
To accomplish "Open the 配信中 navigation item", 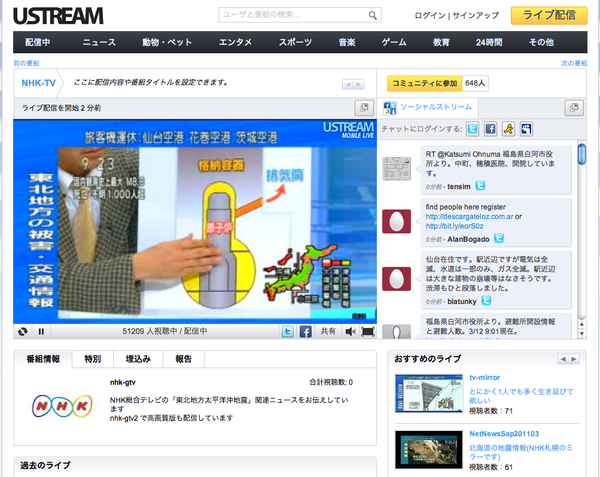I will tap(38, 42).
